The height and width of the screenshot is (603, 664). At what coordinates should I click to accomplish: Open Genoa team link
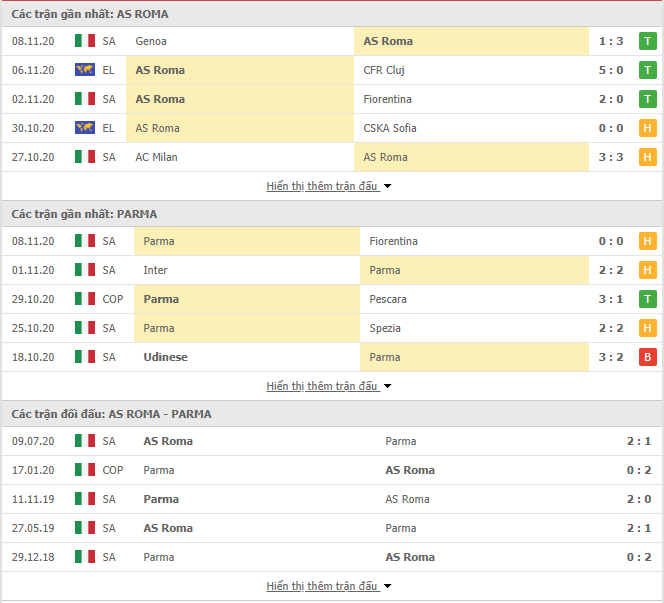click(x=151, y=41)
